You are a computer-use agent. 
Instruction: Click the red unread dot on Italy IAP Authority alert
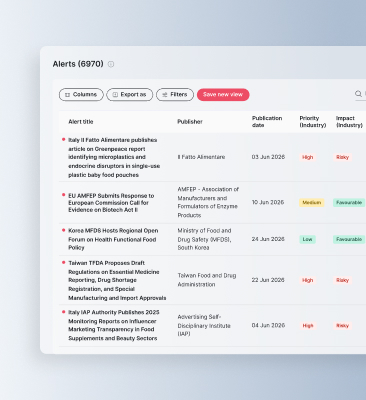[x=63, y=312]
